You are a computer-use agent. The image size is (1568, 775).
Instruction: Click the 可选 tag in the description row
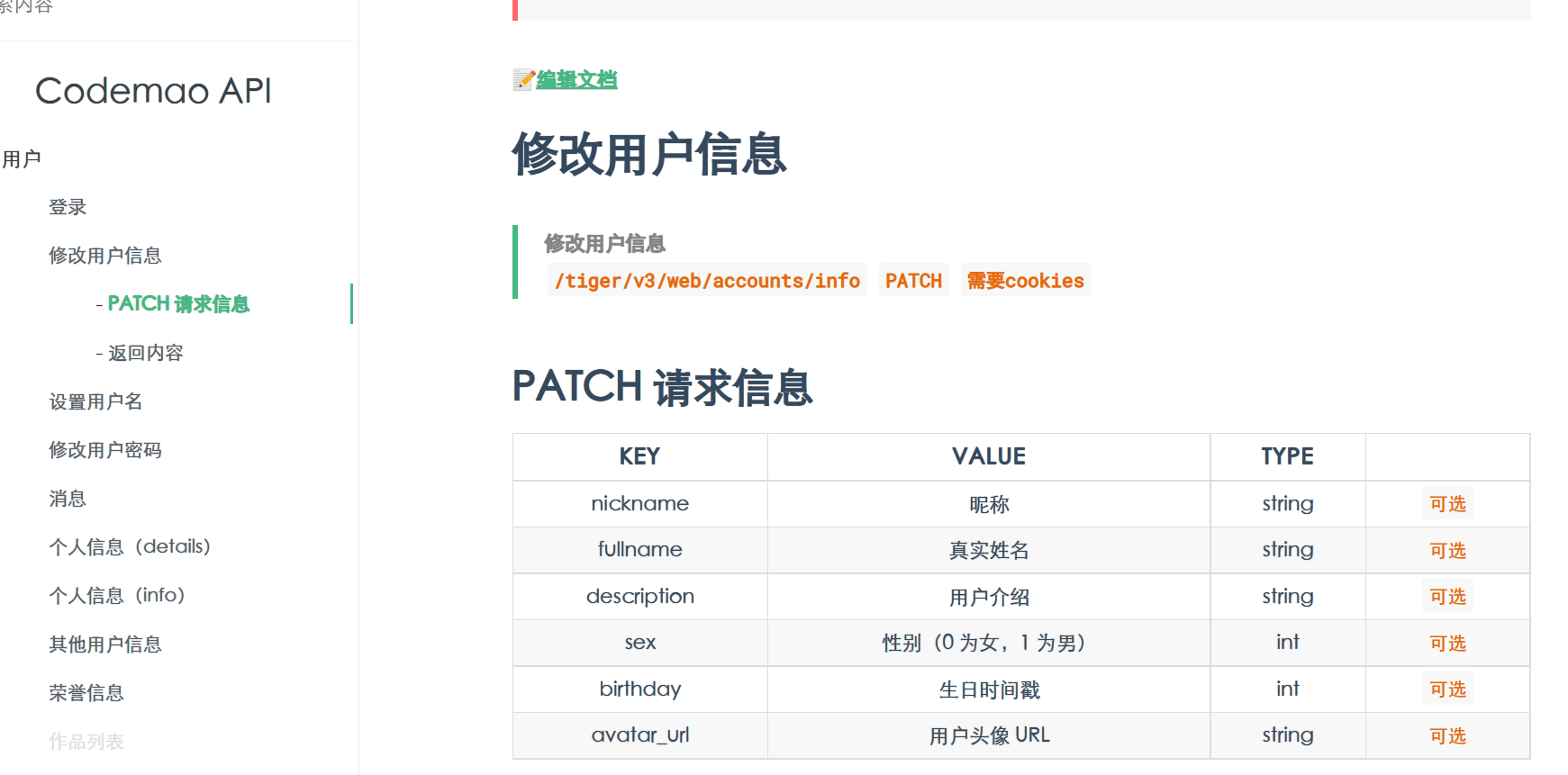click(1448, 597)
